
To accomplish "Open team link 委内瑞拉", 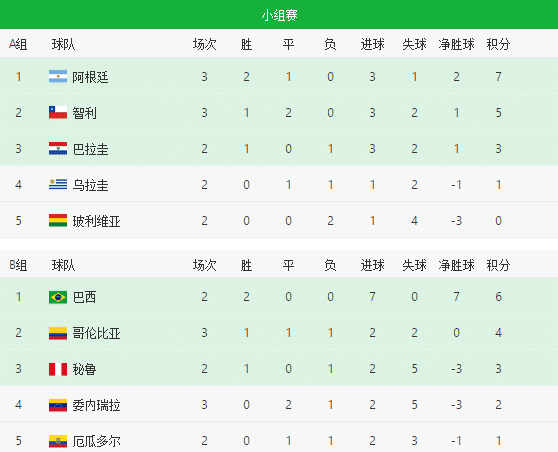I will tap(96, 405).
